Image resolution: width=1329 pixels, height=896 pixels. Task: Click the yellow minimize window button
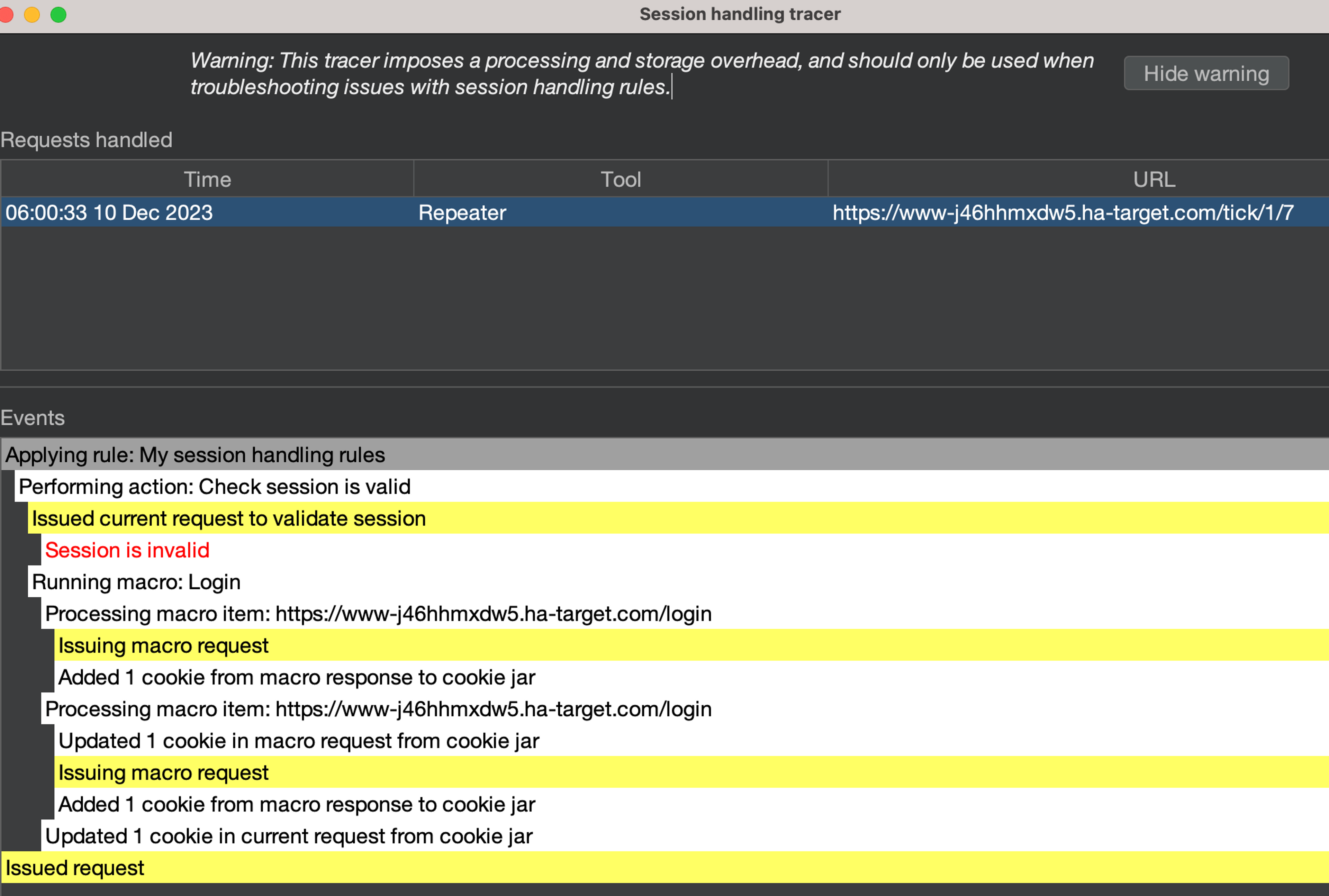click(32, 14)
